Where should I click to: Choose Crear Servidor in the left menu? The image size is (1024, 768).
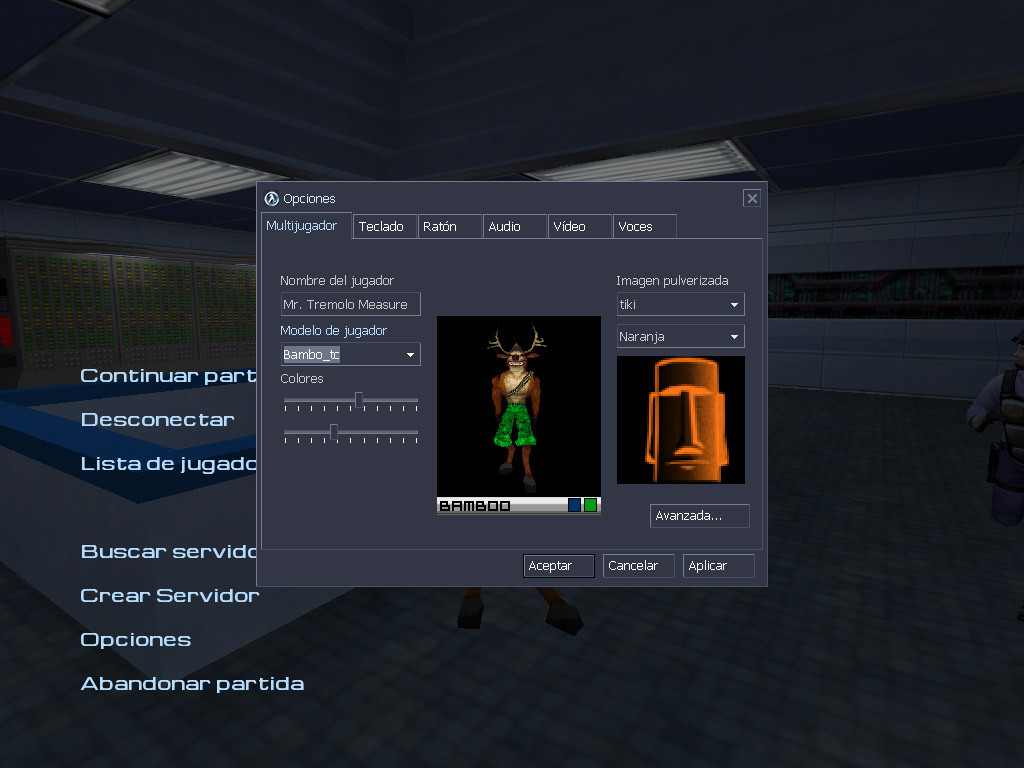[169, 594]
